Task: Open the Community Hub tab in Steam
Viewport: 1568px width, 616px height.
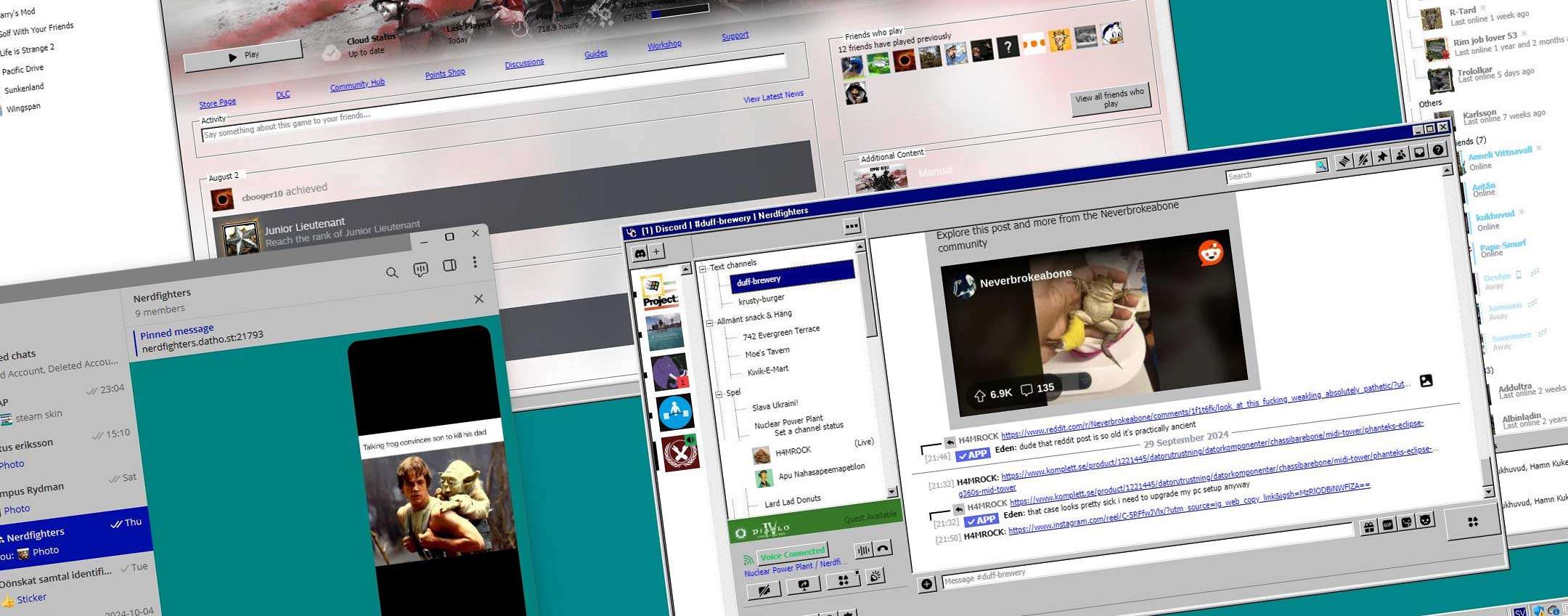Action: [357, 84]
